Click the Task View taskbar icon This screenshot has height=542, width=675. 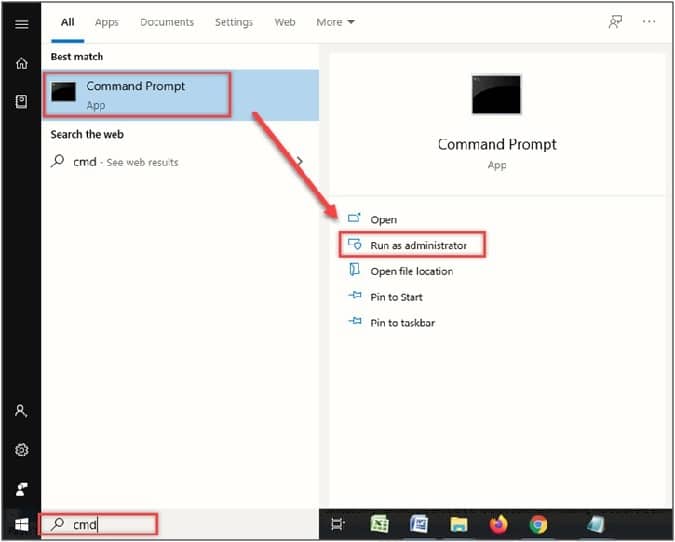tap(338, 524)
